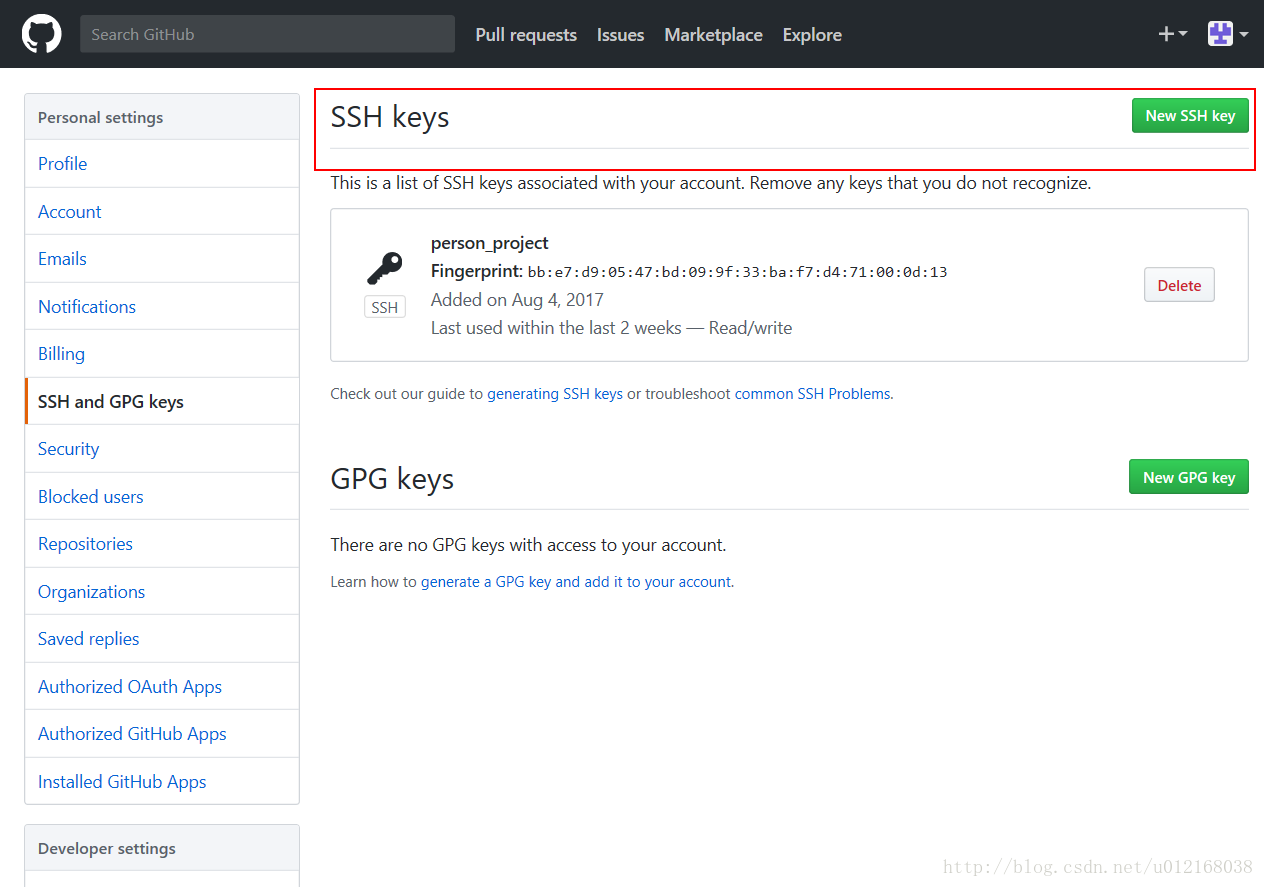1264x887 pixels.
Task: Go to Account settings
Action: 162,212
